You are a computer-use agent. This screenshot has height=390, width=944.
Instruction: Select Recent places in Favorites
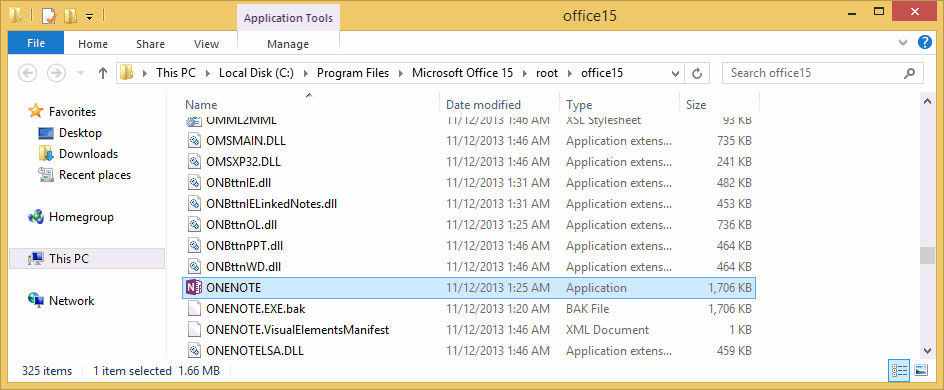pos(95,175)
